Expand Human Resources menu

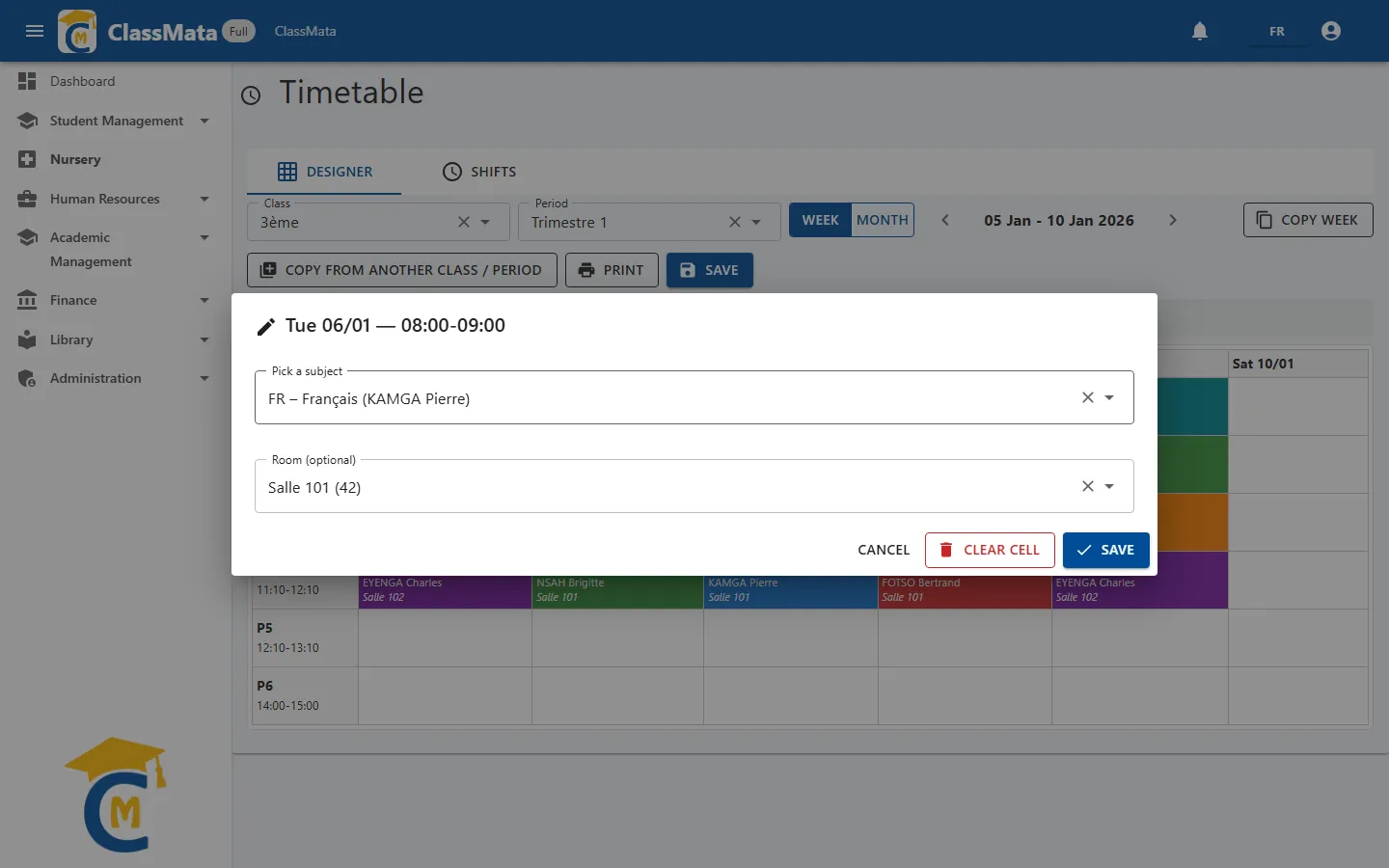(116, 199)
